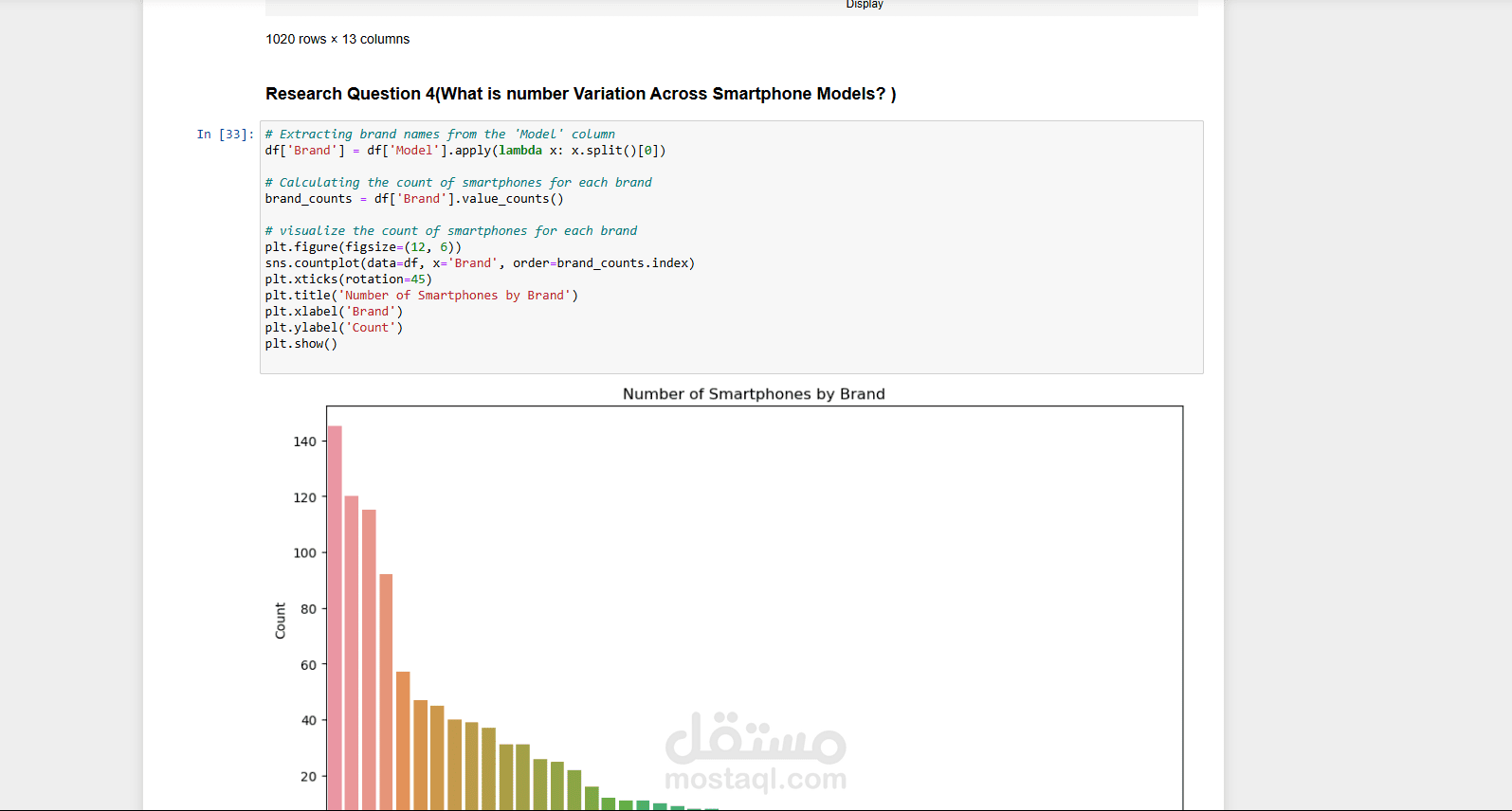Select the Research Question 4 heading
Viewport: 1512px width, 811px height.
(580, 94)
